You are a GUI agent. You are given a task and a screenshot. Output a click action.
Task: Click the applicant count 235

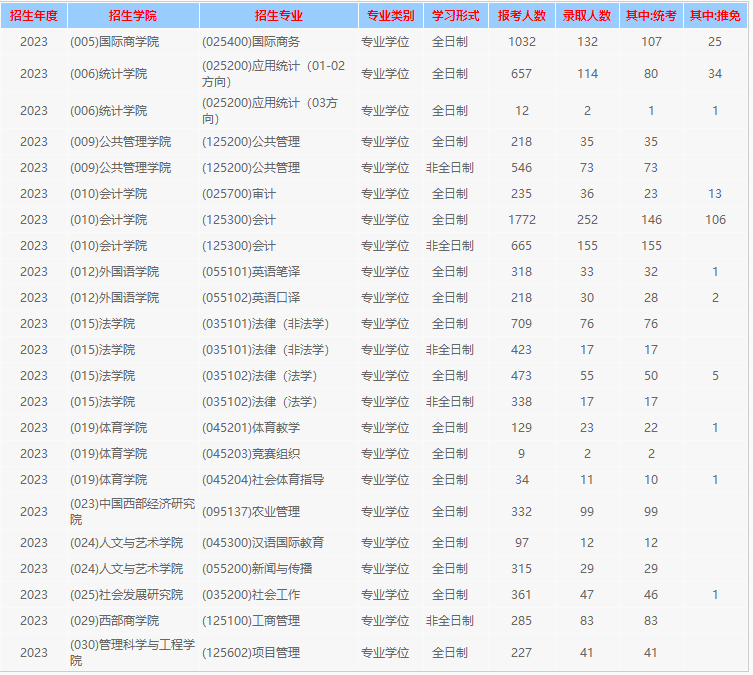(x=522, y=194)
